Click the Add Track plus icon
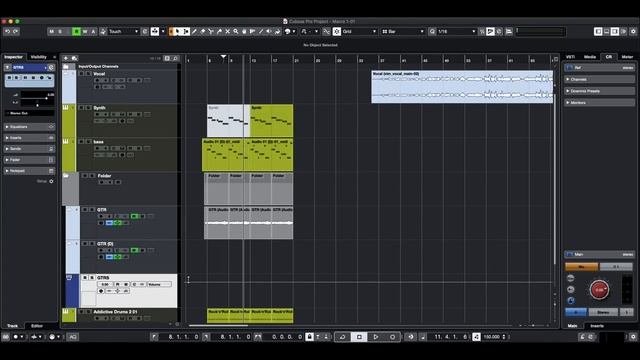The width and height of the screenshot is (640, 360). (x=66, y=58)
